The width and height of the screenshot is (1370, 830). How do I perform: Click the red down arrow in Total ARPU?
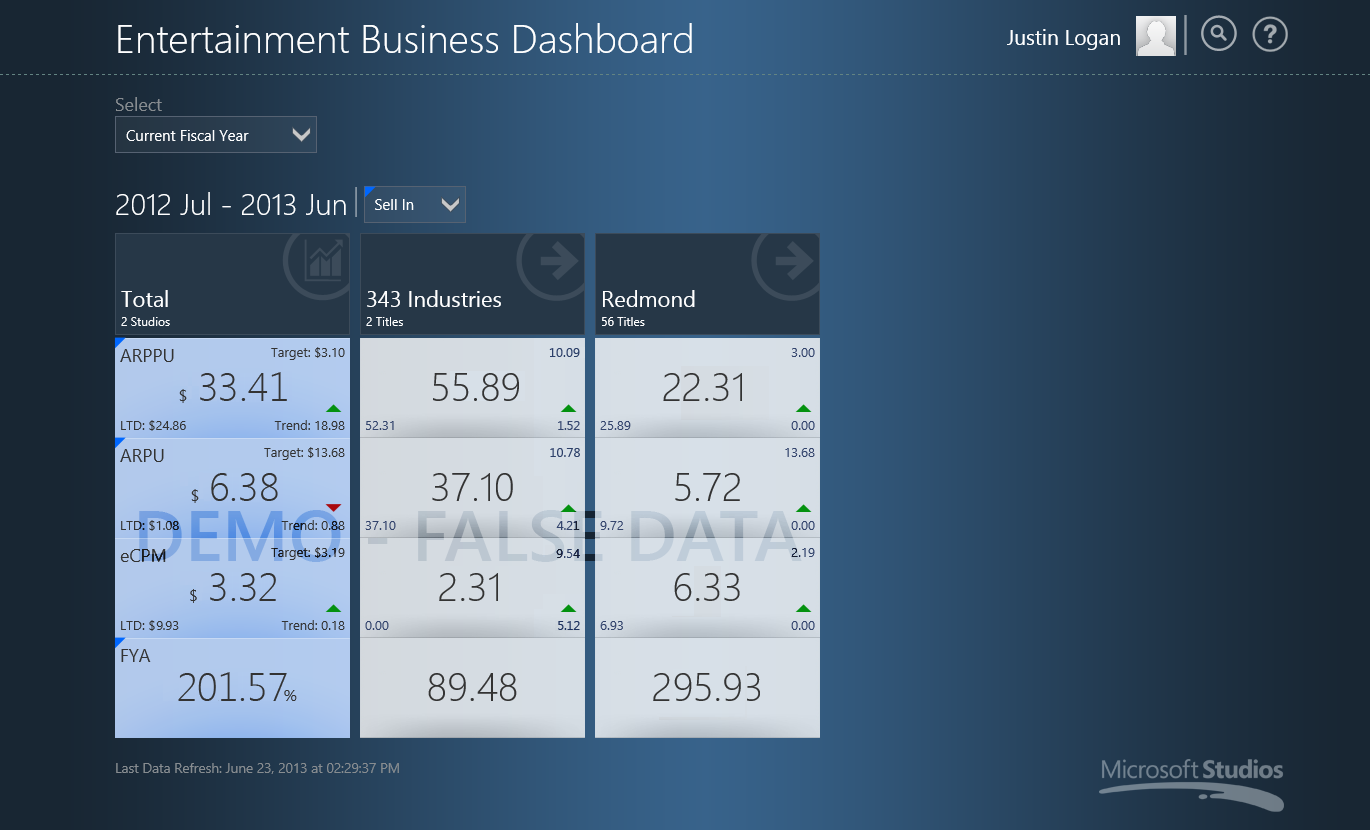333,508
